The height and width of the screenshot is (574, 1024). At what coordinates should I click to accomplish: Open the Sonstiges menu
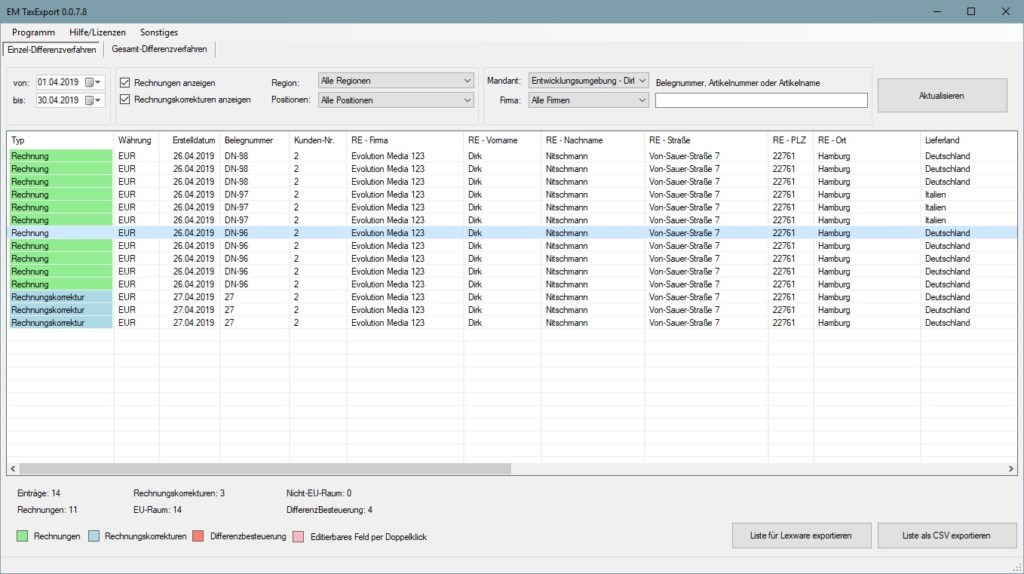click(159, 32)
